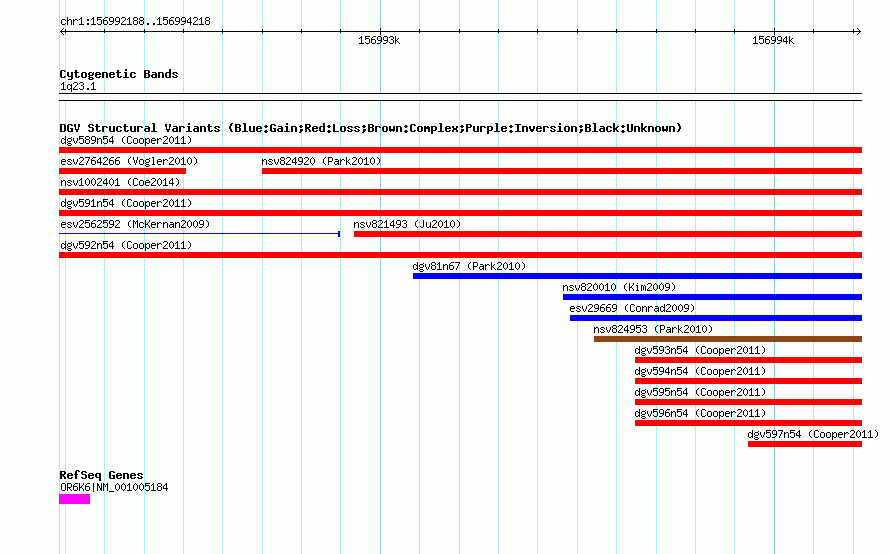This screenshot has width=890, height=554.
Task: Click the RefSeq Genes track title
Action: click(x=101, y=475)
